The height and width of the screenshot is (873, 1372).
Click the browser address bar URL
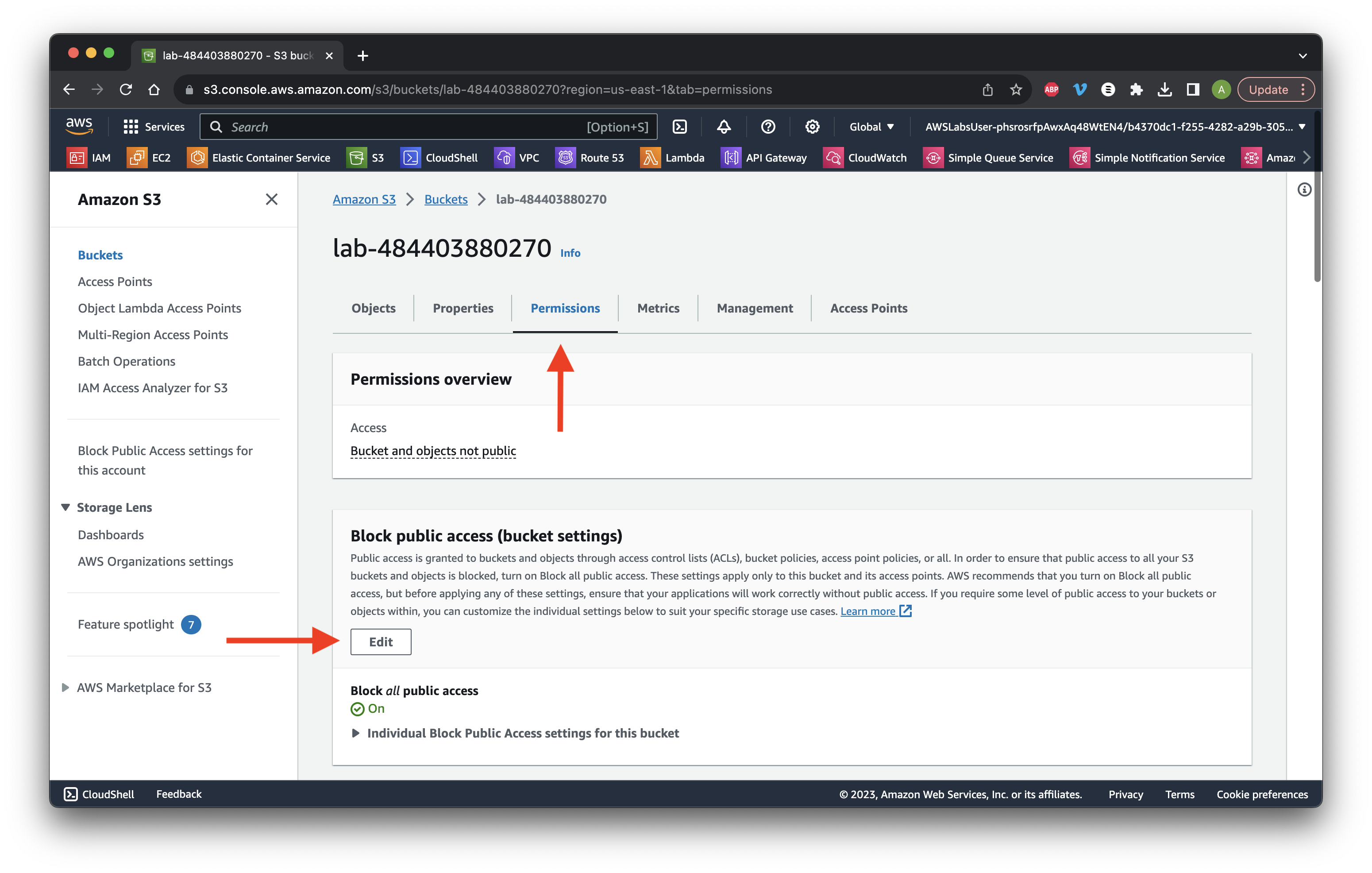488,89
